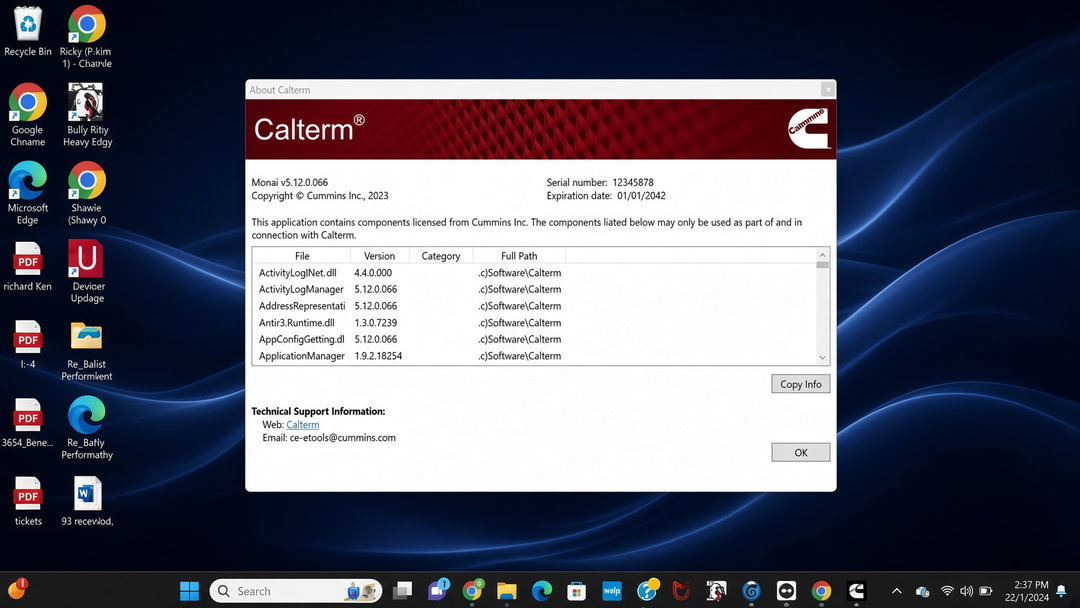The width and height of the screenshot is (1080, 608).
Task: Click the expiration date 01/01/2042 text
Action: pos(641,196)
